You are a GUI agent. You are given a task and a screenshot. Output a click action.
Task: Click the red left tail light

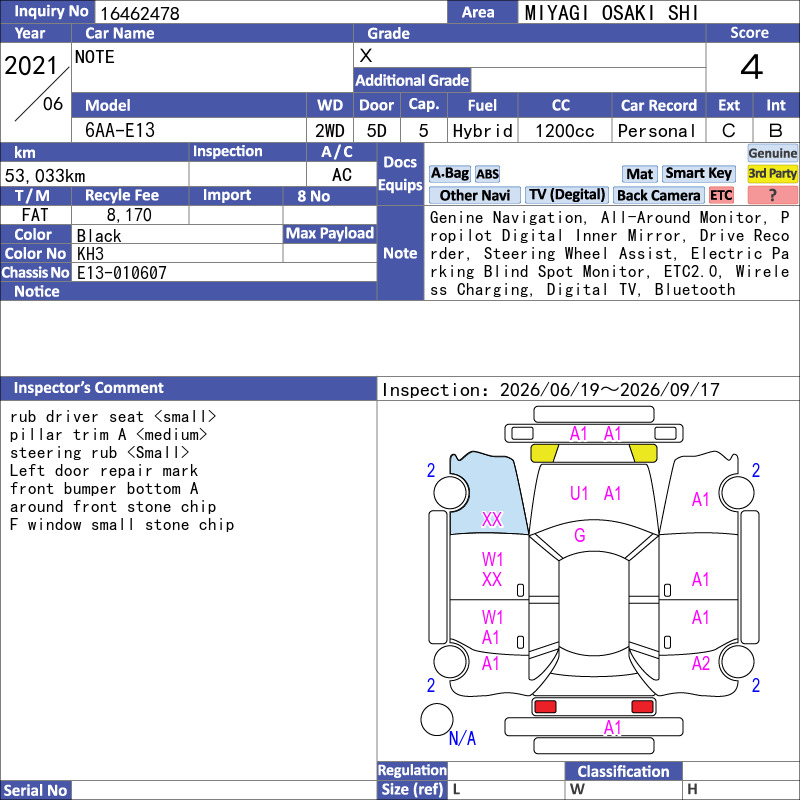(545, 707)
